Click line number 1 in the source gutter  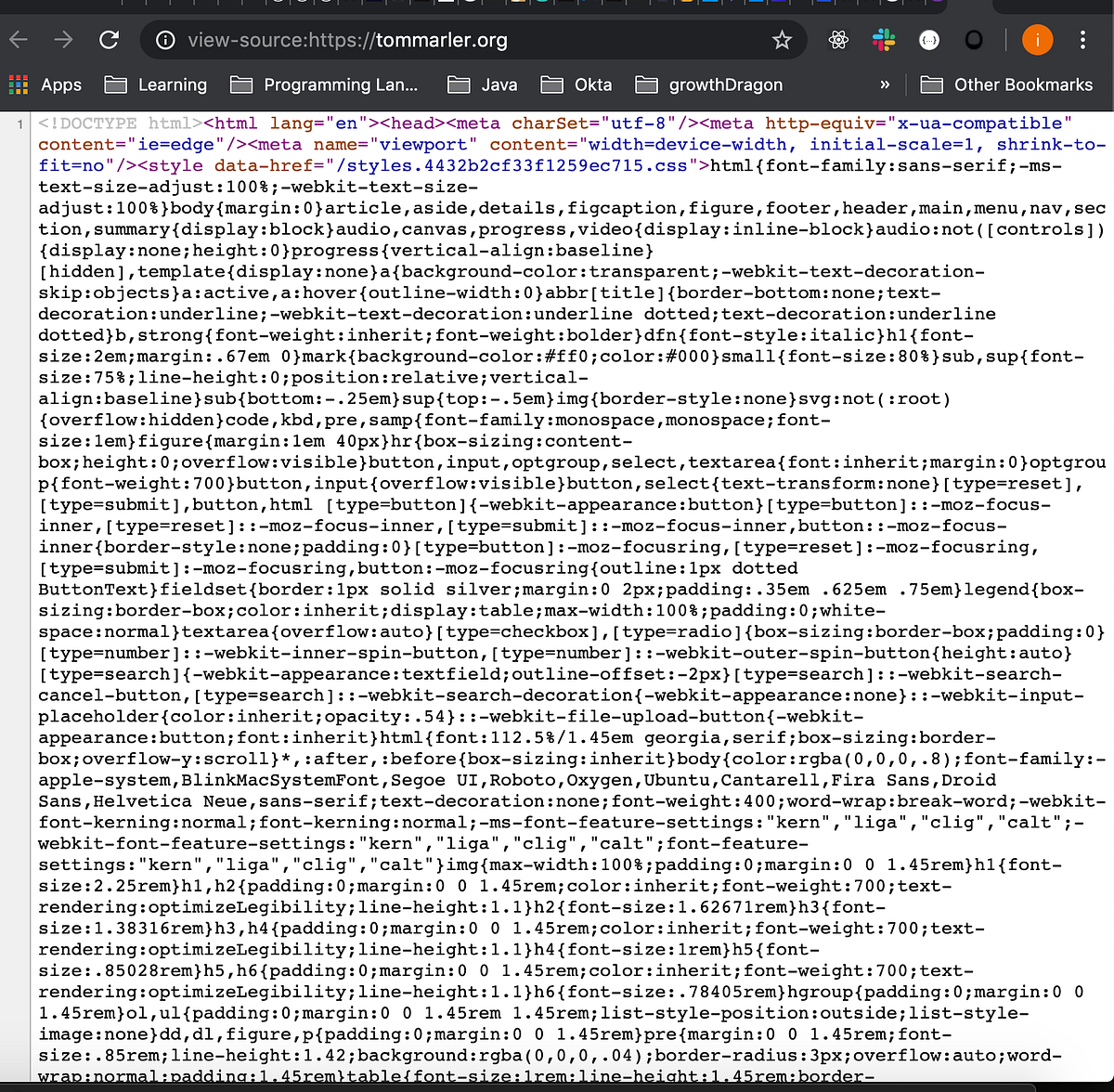pos(19,123)
